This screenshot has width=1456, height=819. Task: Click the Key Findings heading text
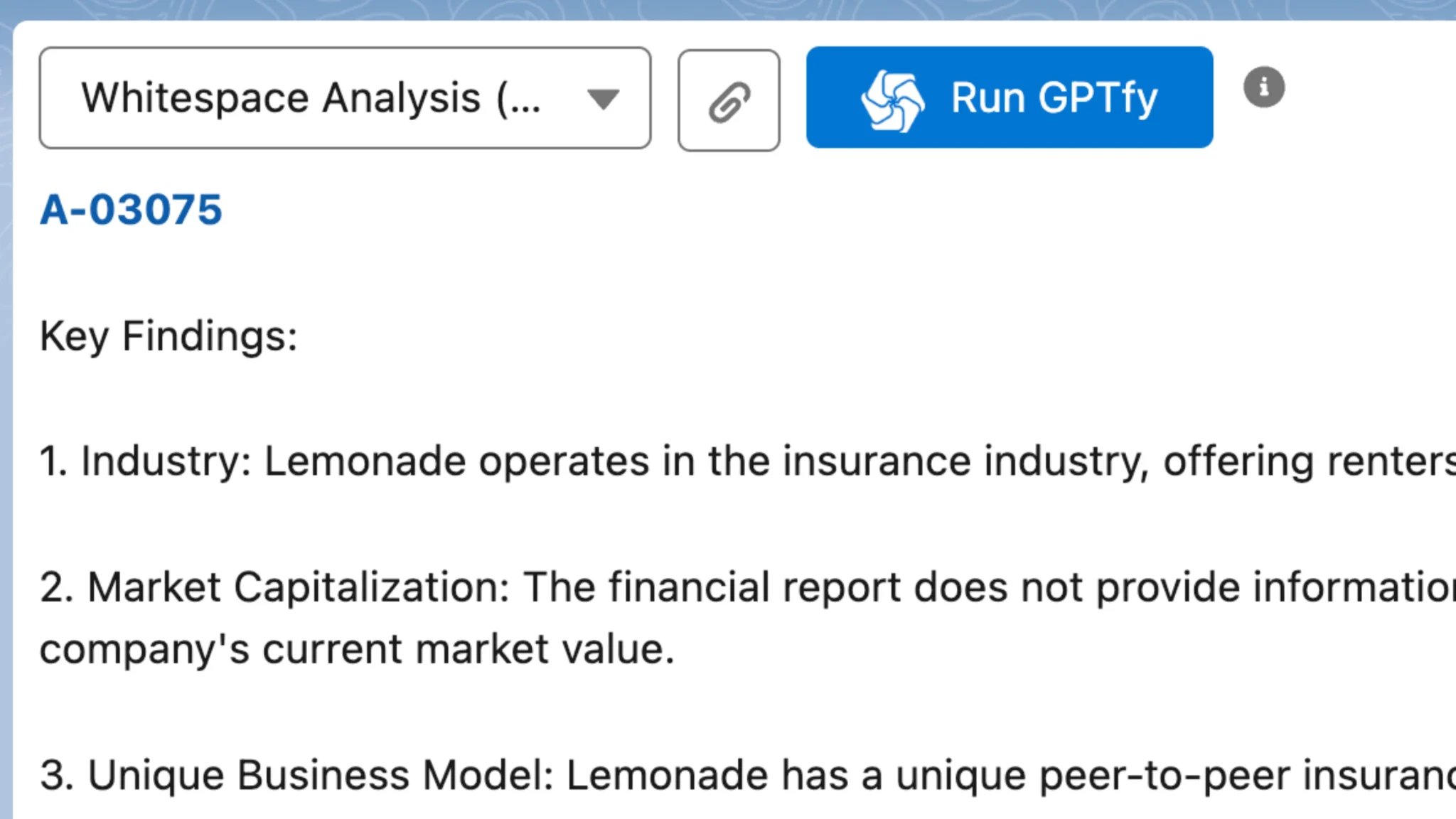168,336
